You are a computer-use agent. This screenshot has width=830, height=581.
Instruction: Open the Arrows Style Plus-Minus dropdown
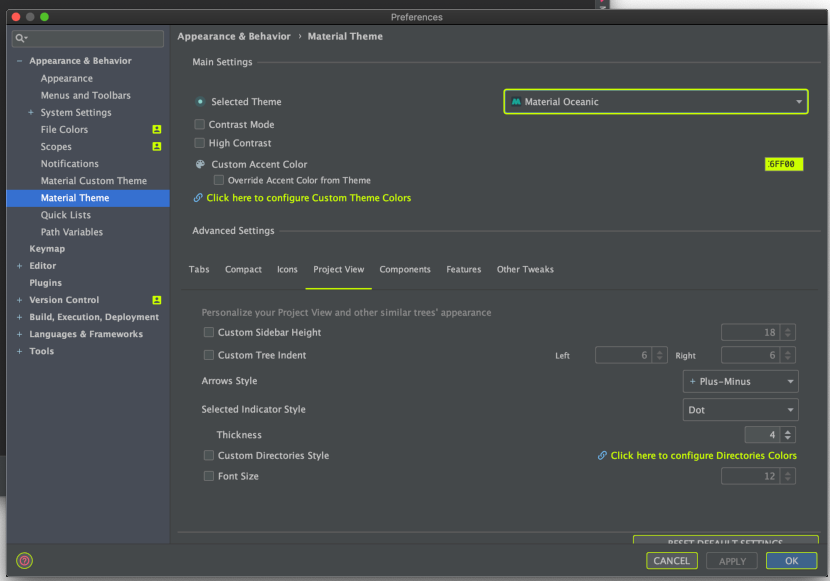point(741,382)
